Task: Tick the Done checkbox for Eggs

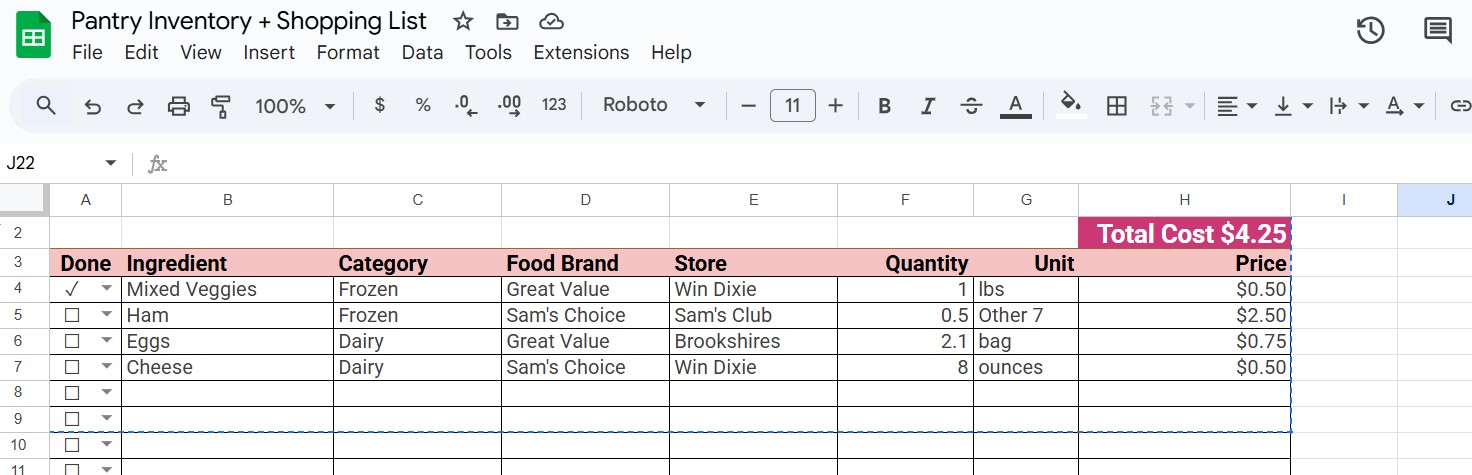Action: 72,341
